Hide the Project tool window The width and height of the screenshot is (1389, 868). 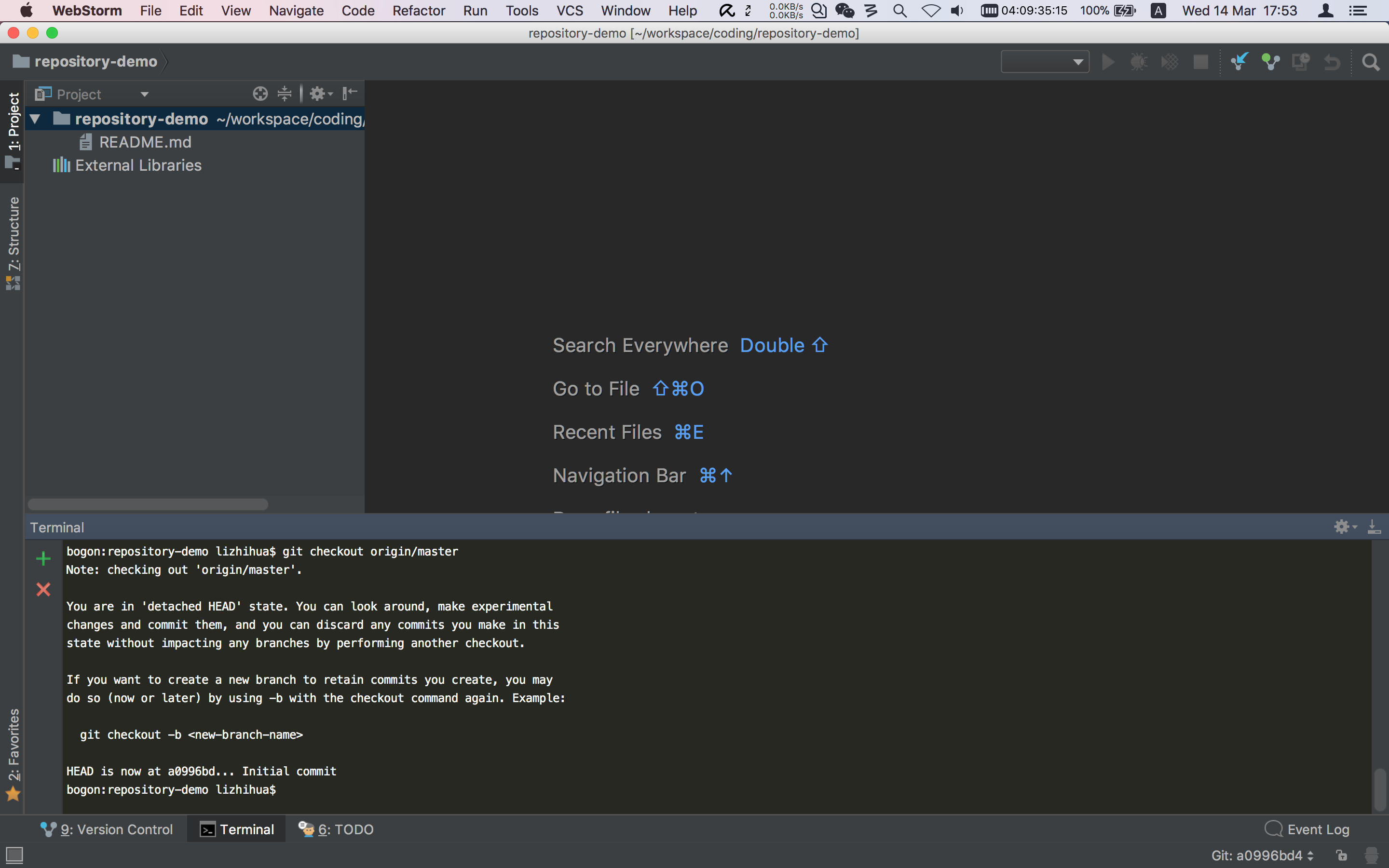point(350,94)
